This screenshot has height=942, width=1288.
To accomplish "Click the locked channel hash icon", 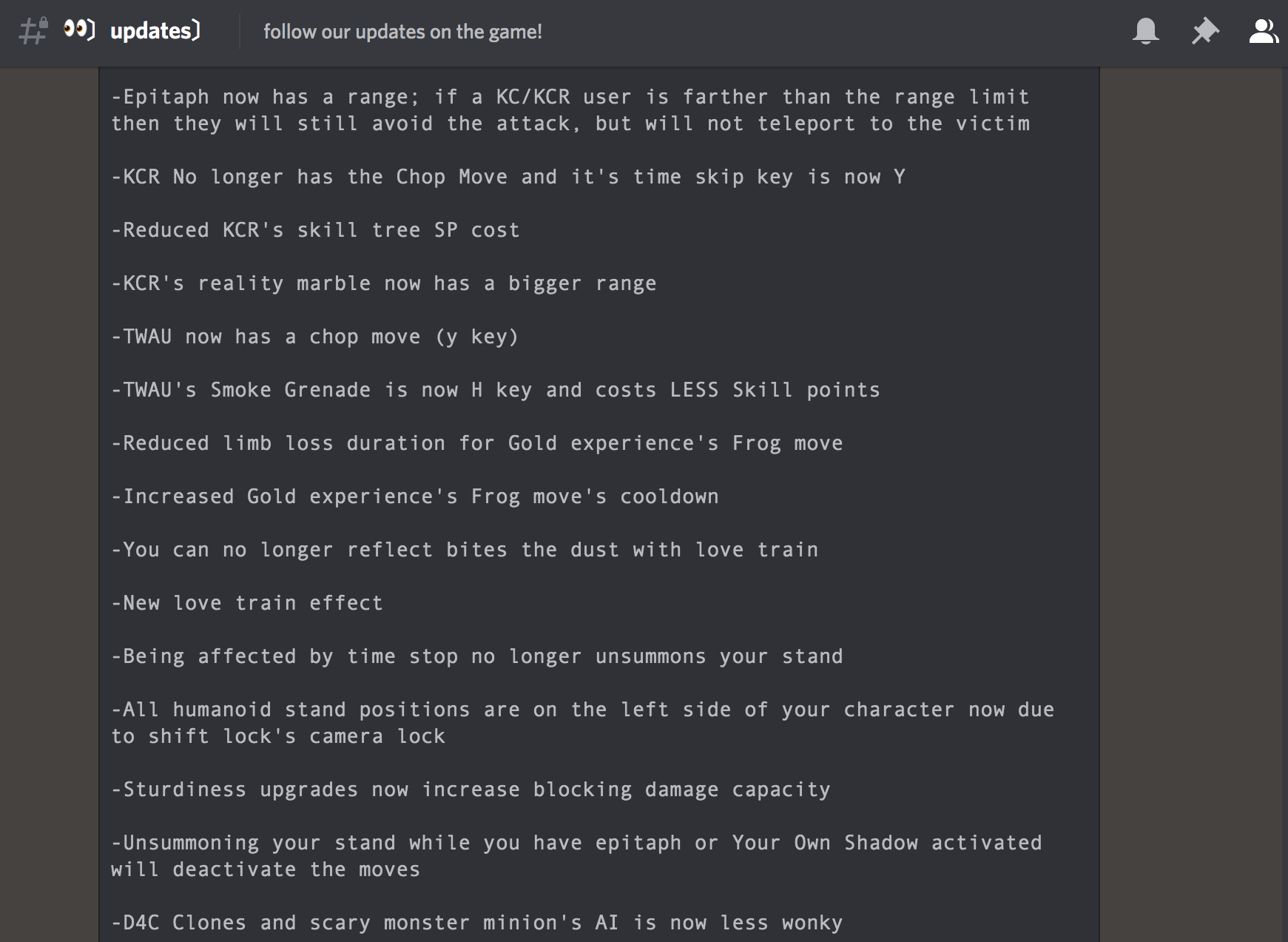I will [33, 31].
